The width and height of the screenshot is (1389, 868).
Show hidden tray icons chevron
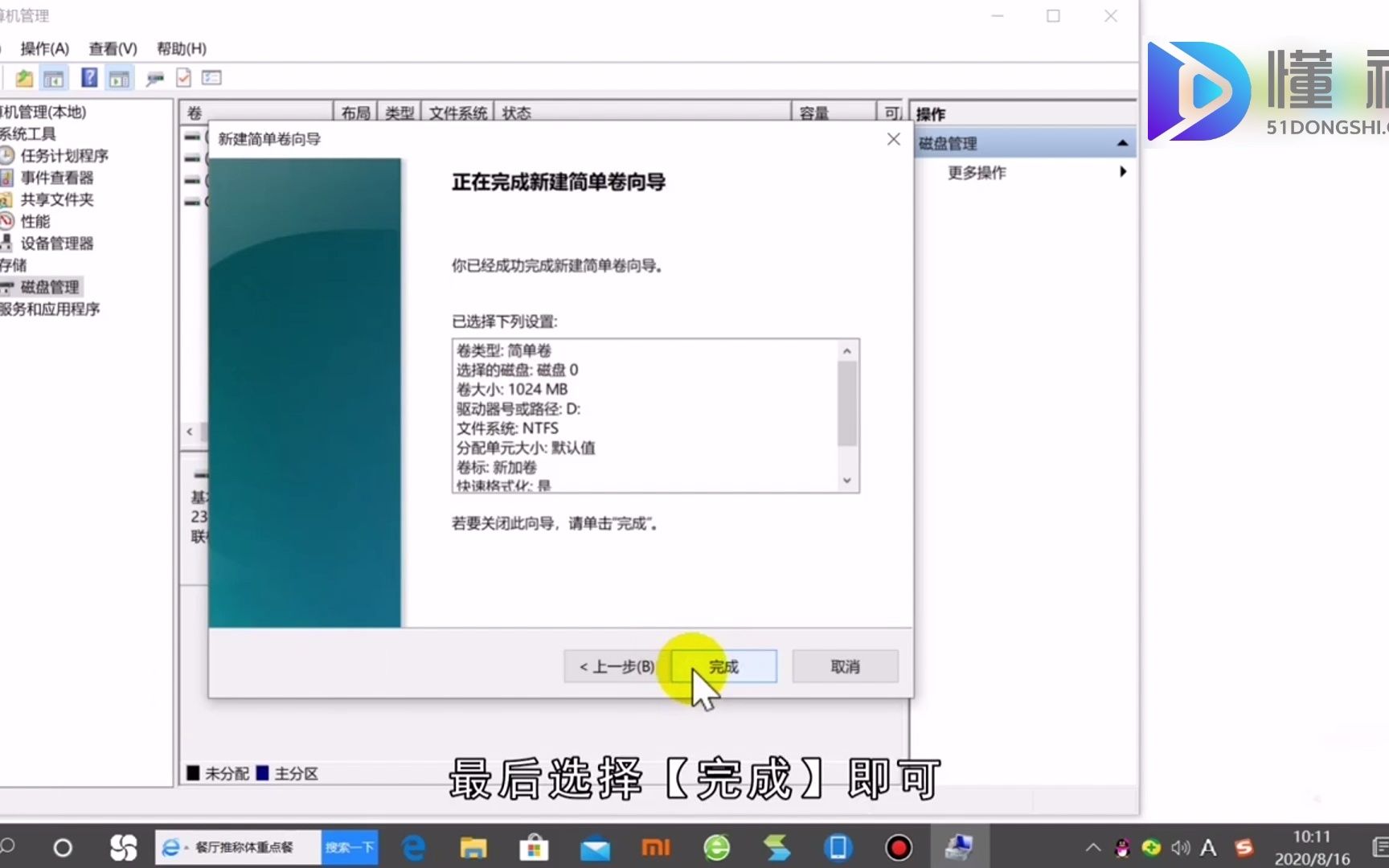(x=1092, y=847)
